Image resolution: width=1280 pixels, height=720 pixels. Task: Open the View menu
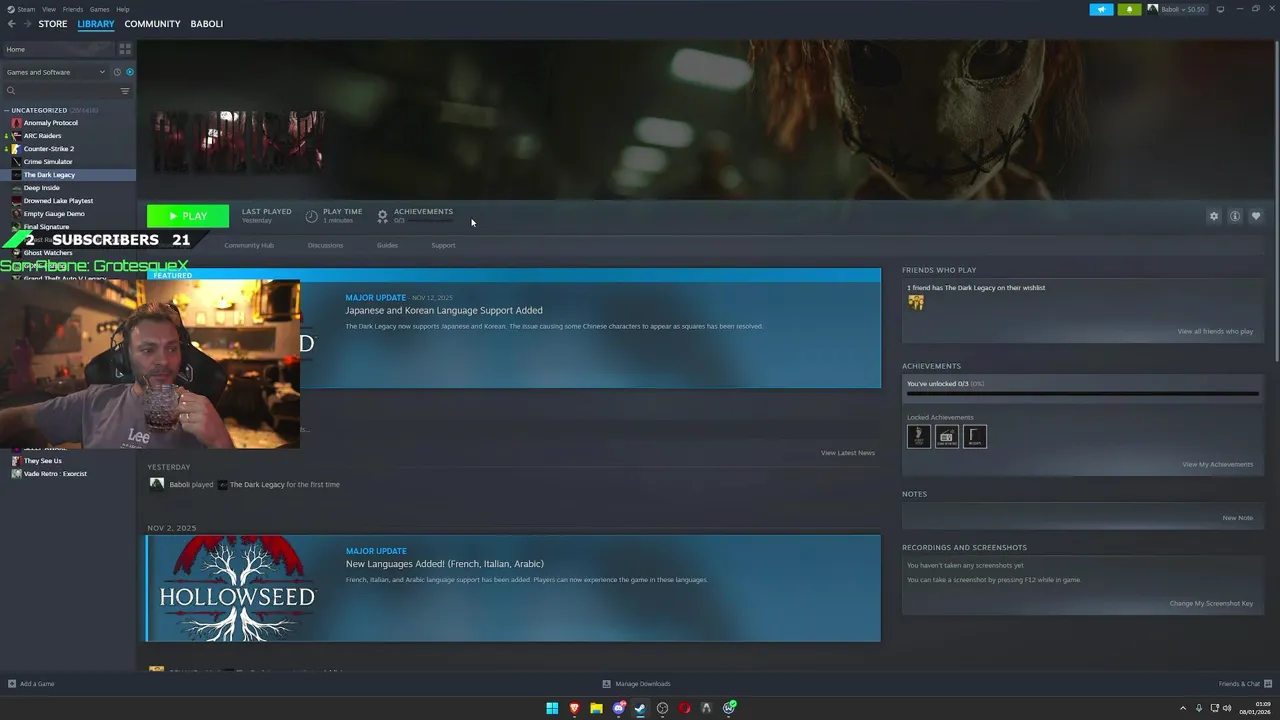coord(49,9)
